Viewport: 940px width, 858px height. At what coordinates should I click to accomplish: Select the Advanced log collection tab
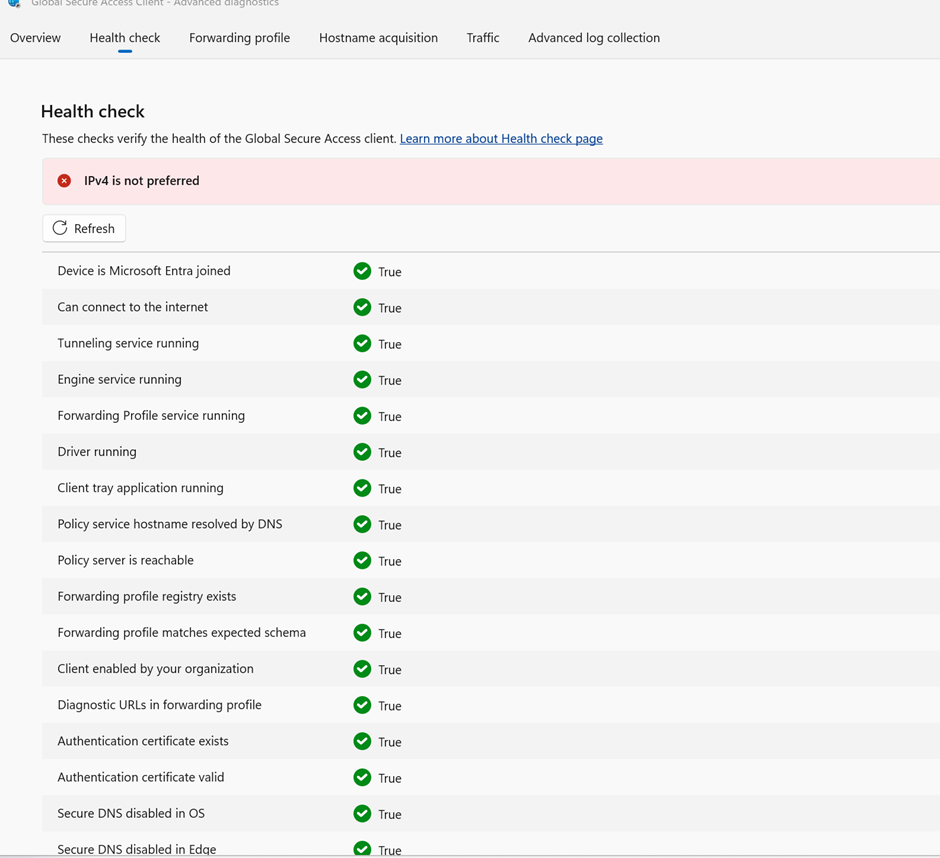coord(593,38)
